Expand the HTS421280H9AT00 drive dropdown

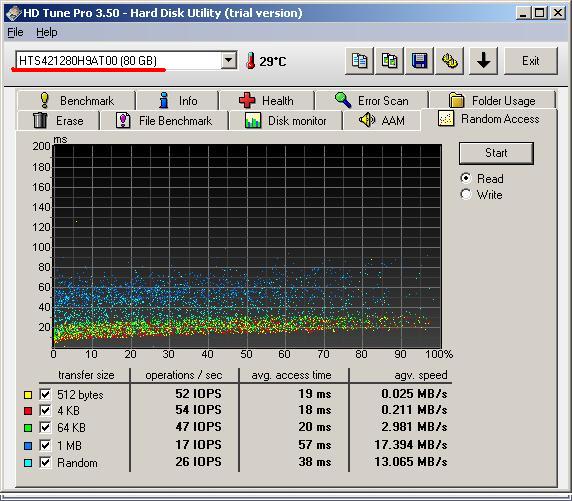point(229,60)
